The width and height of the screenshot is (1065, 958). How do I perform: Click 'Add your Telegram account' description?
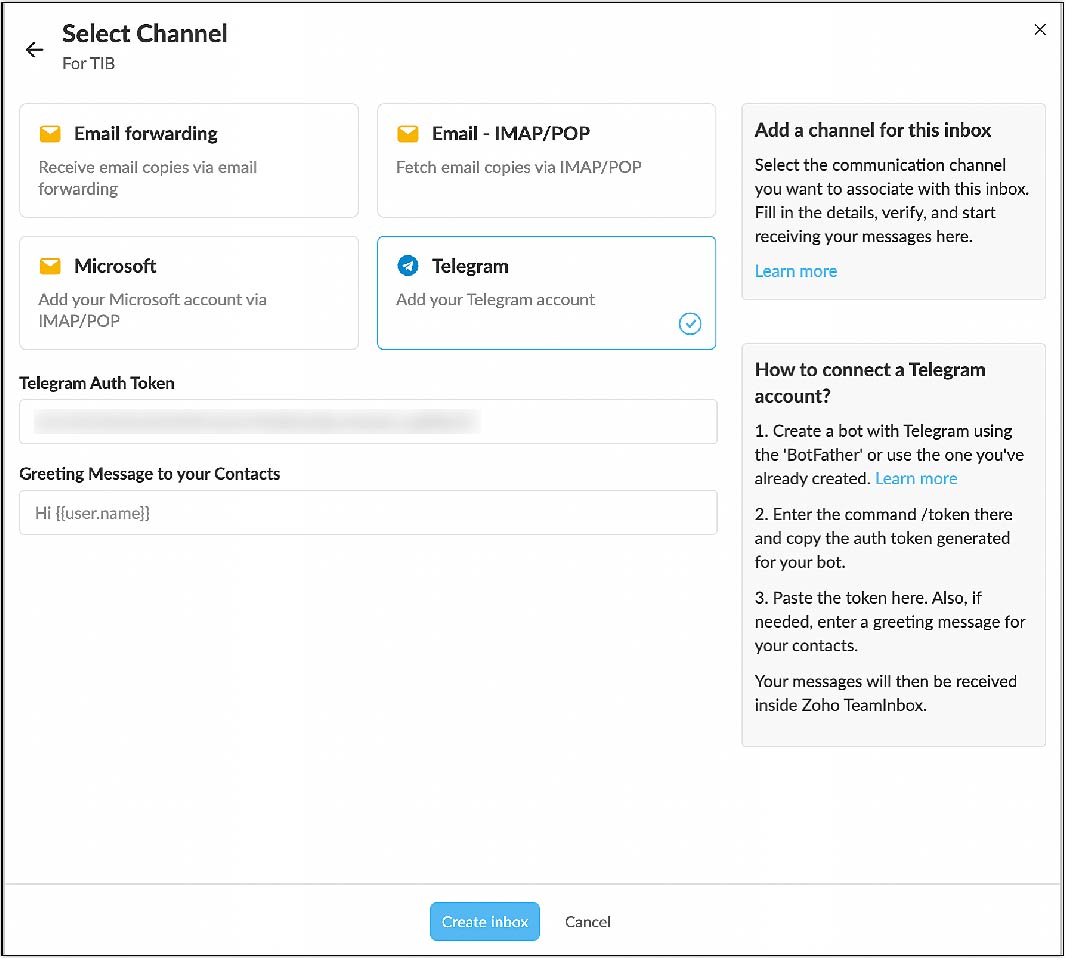click(495, 300)
